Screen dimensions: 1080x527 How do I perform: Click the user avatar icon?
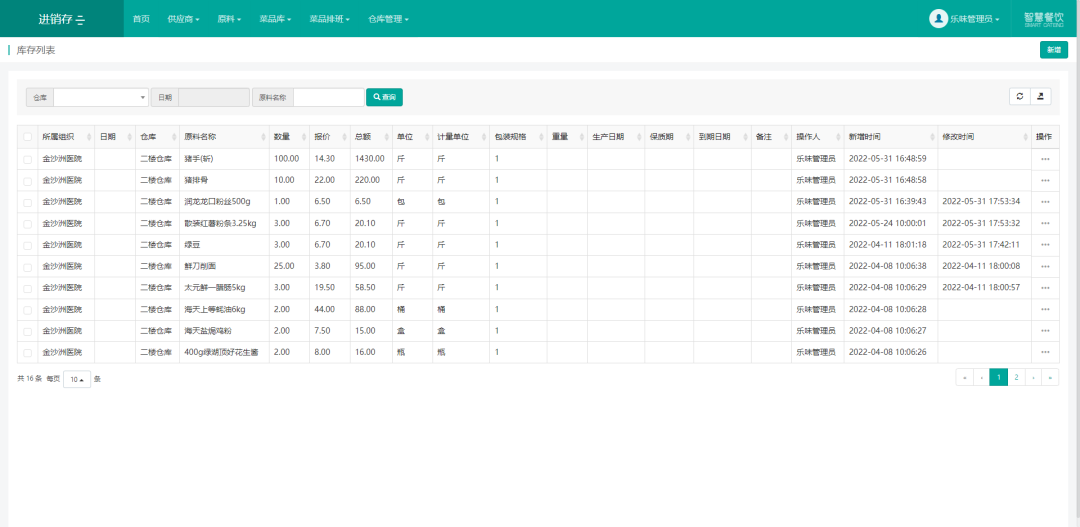coord(938,19)
